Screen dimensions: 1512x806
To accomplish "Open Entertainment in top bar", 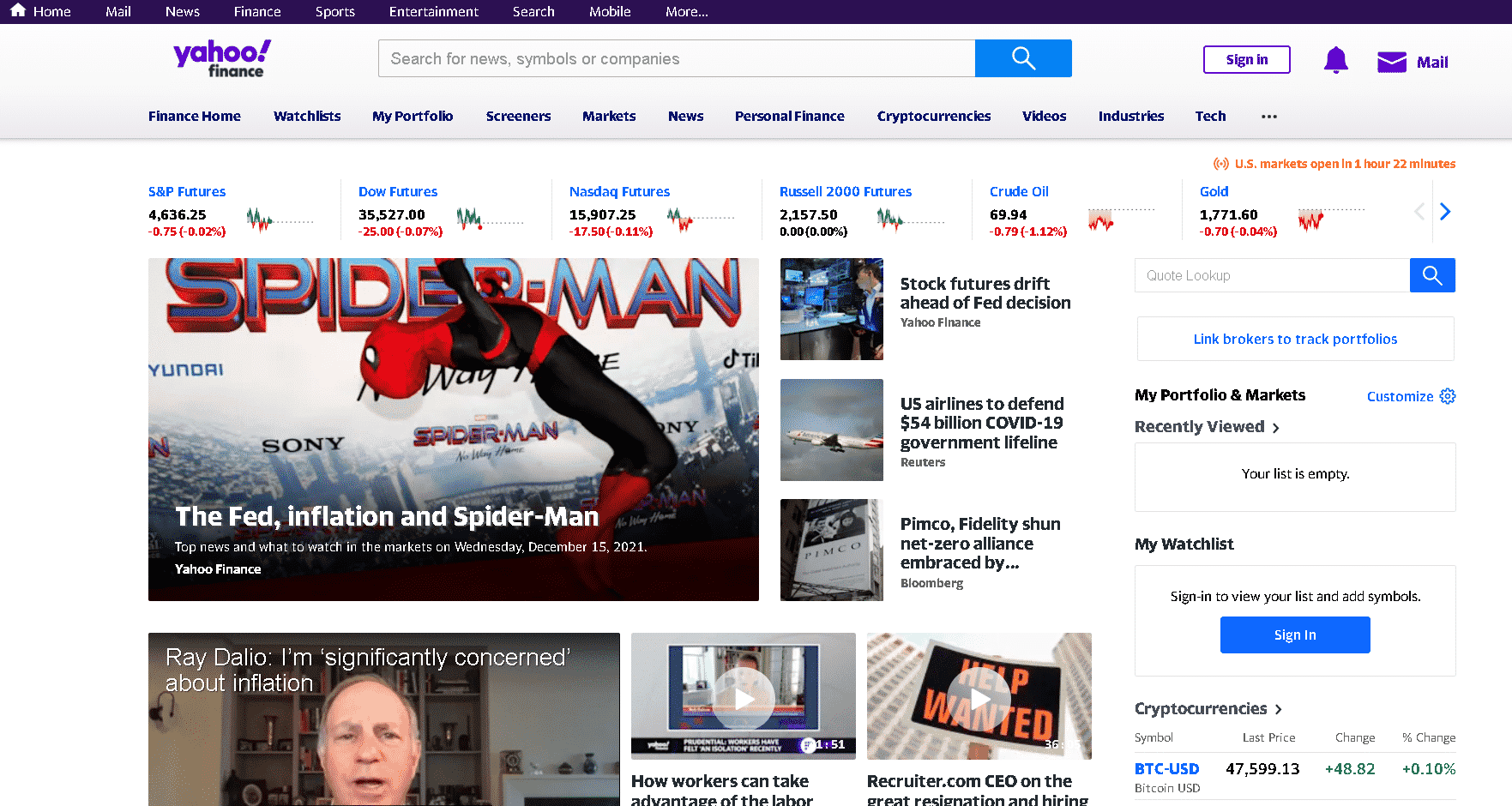I will tap(433, 12).
